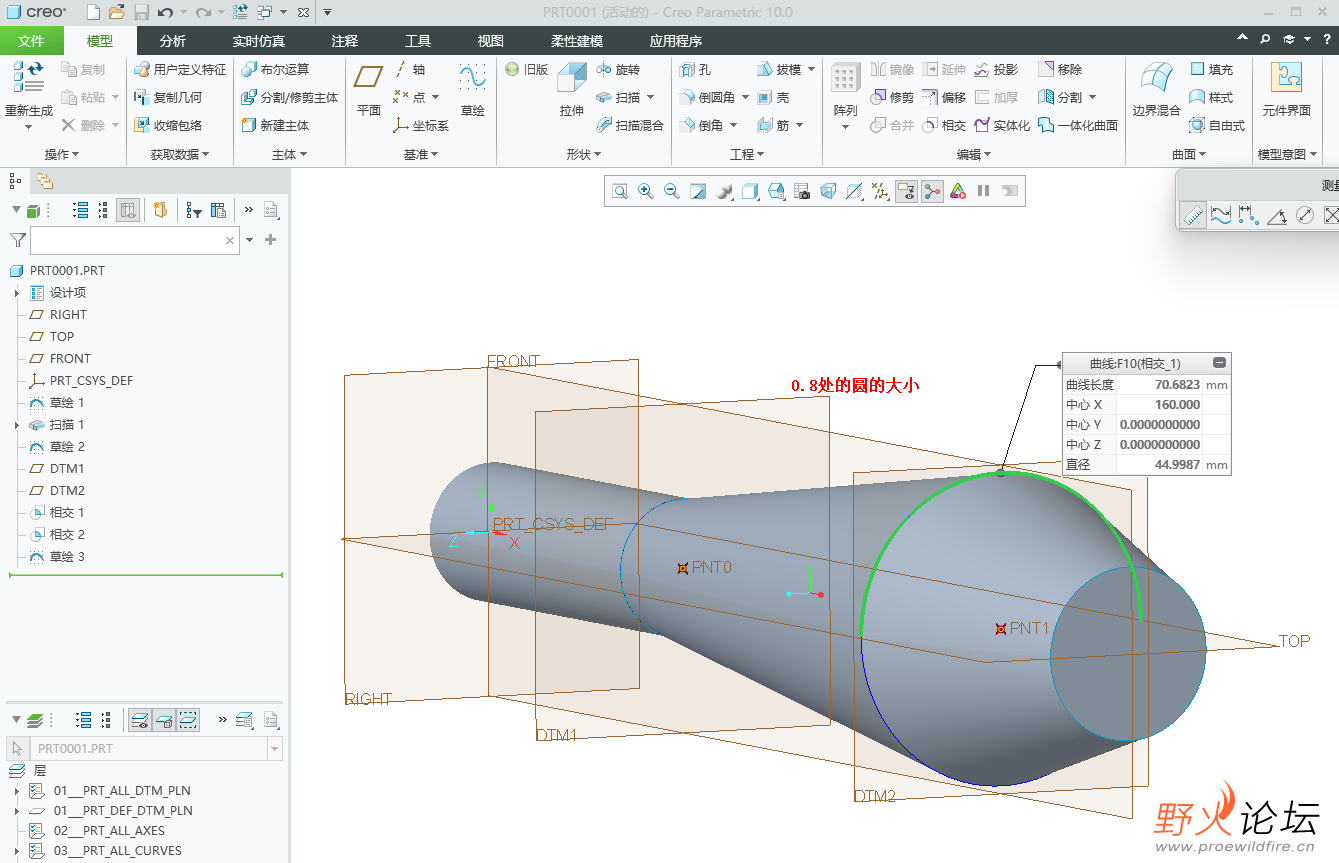Expand Shapes (形状) group dropdown

pos(584,154)
